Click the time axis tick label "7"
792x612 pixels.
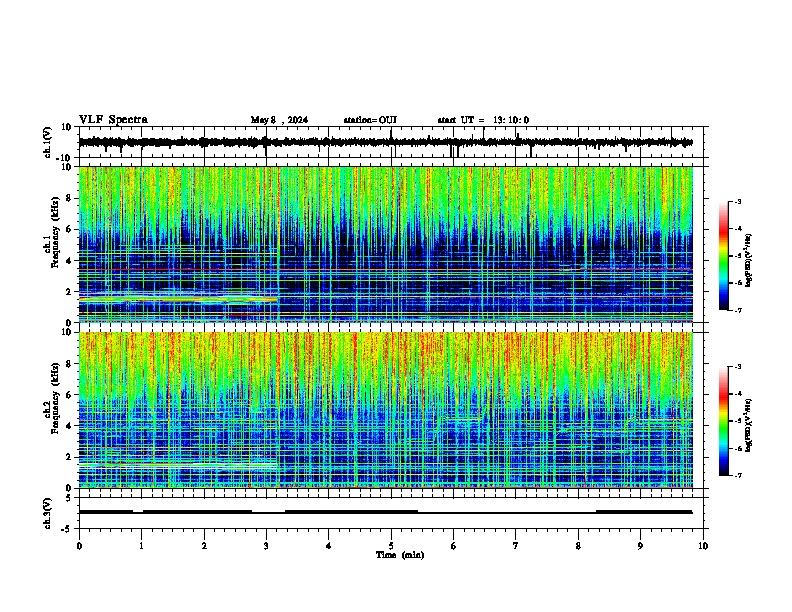[516, 546]
